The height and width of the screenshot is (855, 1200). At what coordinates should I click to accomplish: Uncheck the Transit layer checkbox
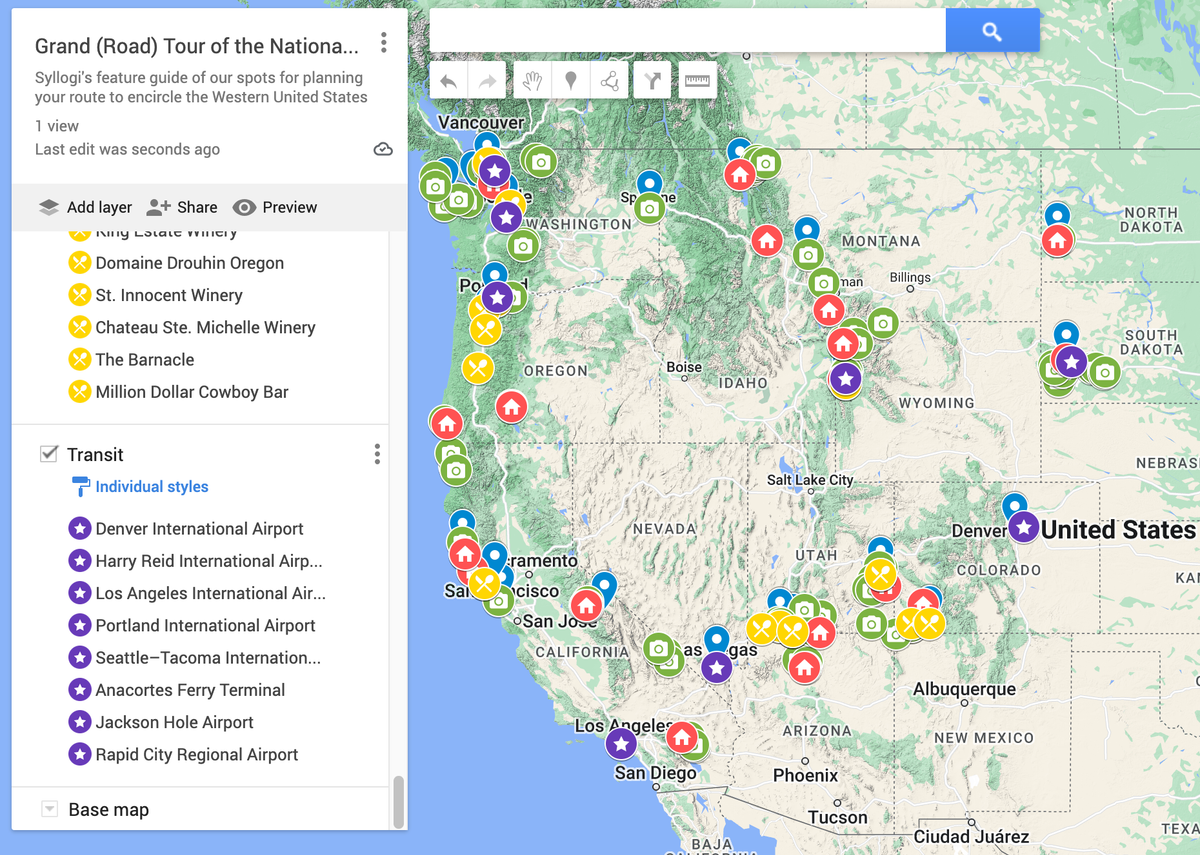click(48, 454)
